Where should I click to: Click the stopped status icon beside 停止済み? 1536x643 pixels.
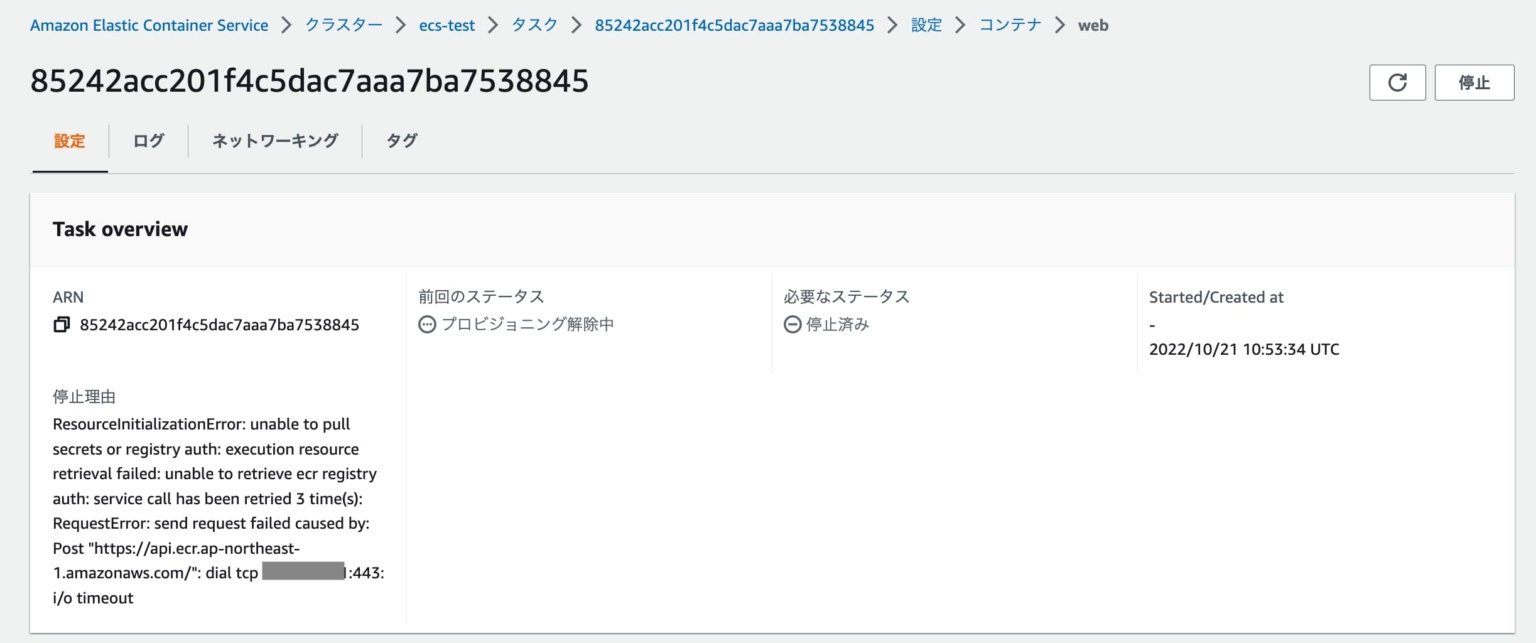pos(792,325)
